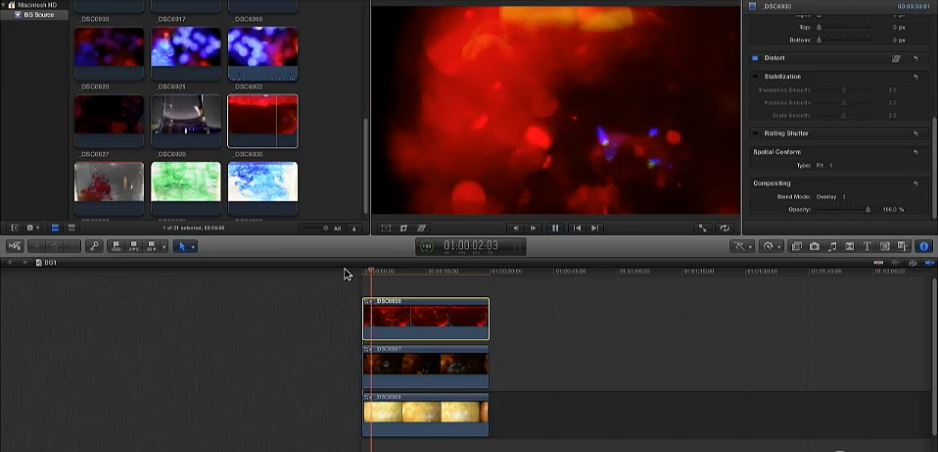Append clip to storyline button
Image resolution: width=938 pixels, height=452 pixels.
151,246
